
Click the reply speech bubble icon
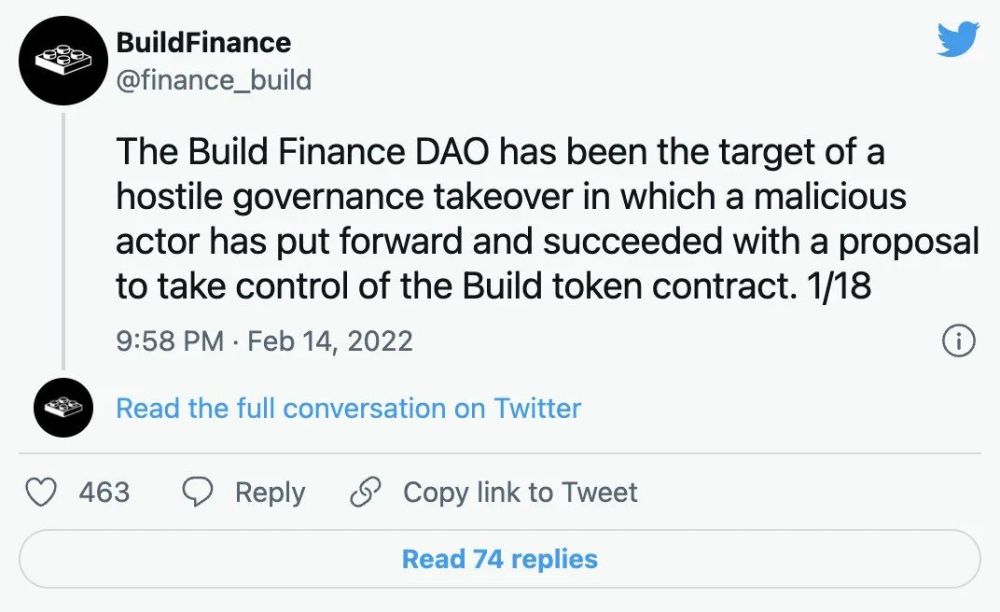pos(199,492)
